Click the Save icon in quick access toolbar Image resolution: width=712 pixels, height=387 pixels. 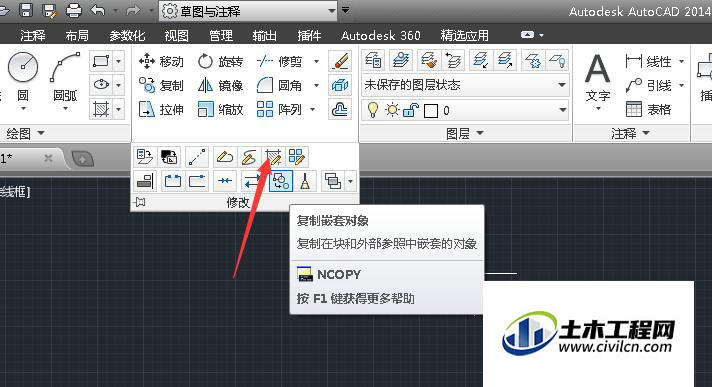click(x=26, y=10)
